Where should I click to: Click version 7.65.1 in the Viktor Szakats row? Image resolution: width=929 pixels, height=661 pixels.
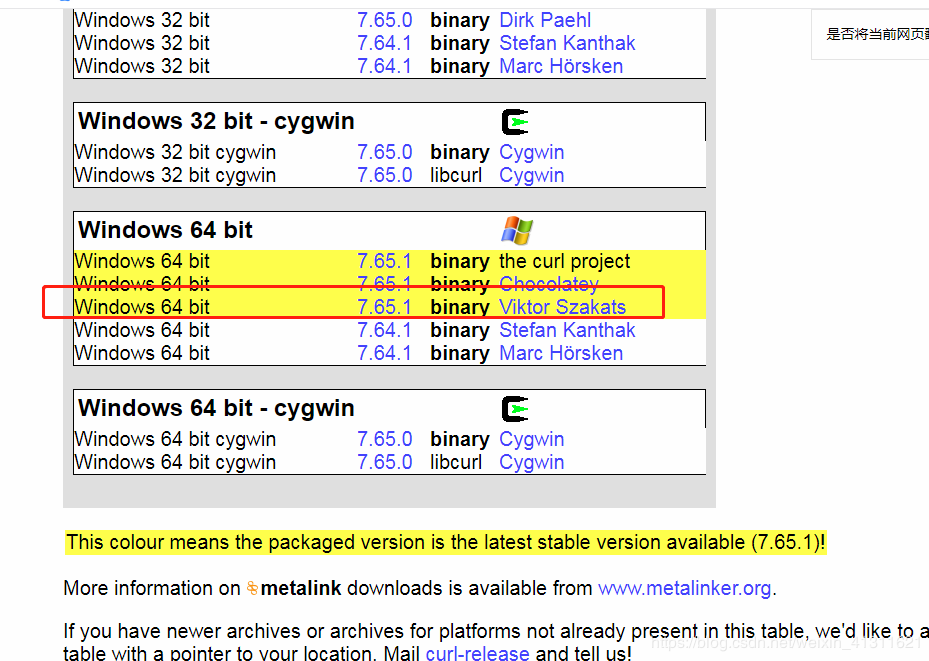click(x=385, y=307)
